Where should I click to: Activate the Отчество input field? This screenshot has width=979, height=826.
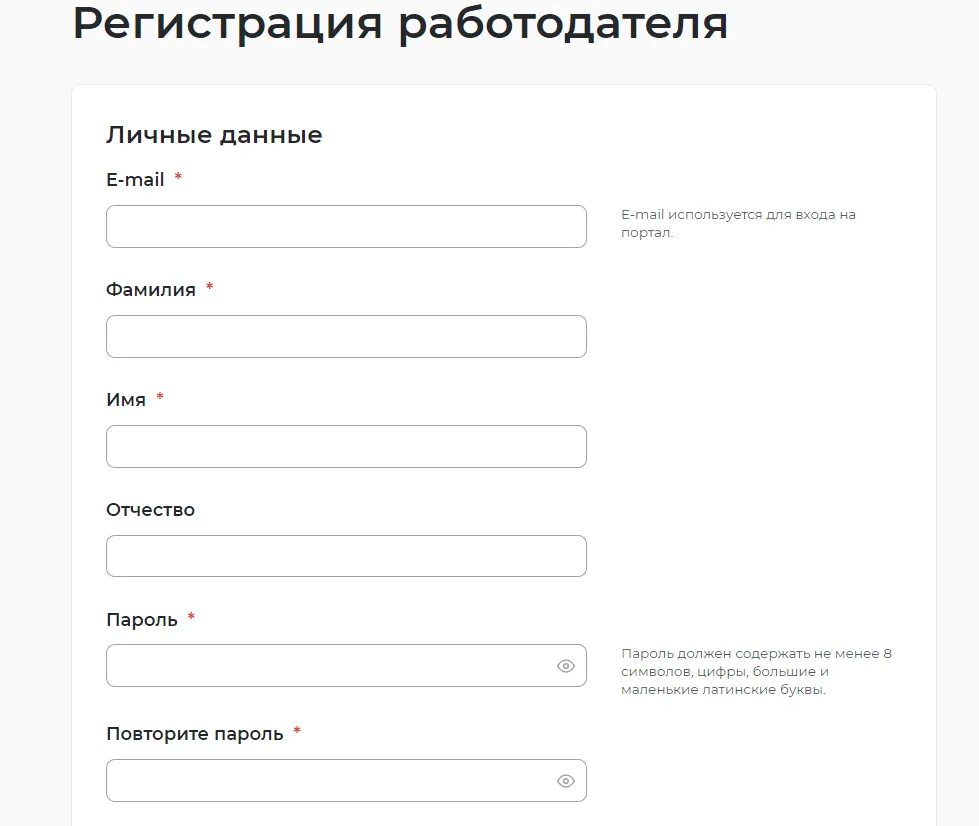tap(347, 556)
